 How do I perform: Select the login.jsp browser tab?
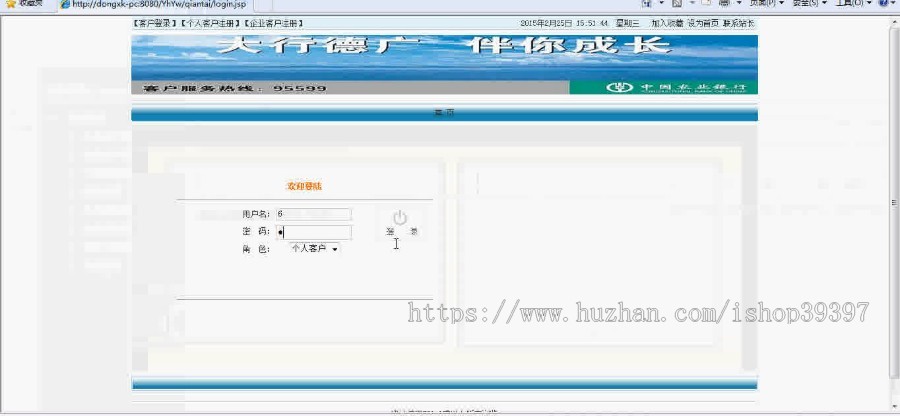point(154,5)
